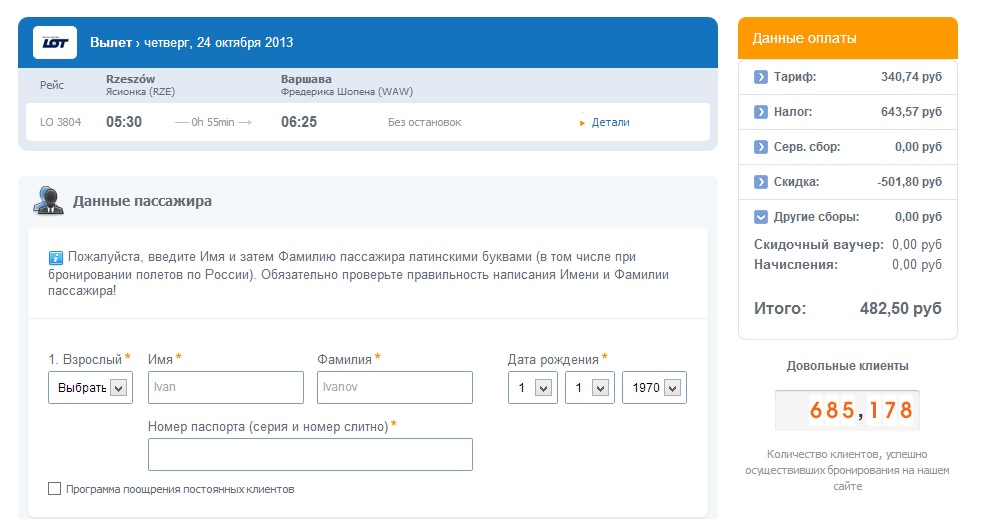Open the Детали flight details link
The width and height of the screenshot is (985, 519).
point(610,123)
